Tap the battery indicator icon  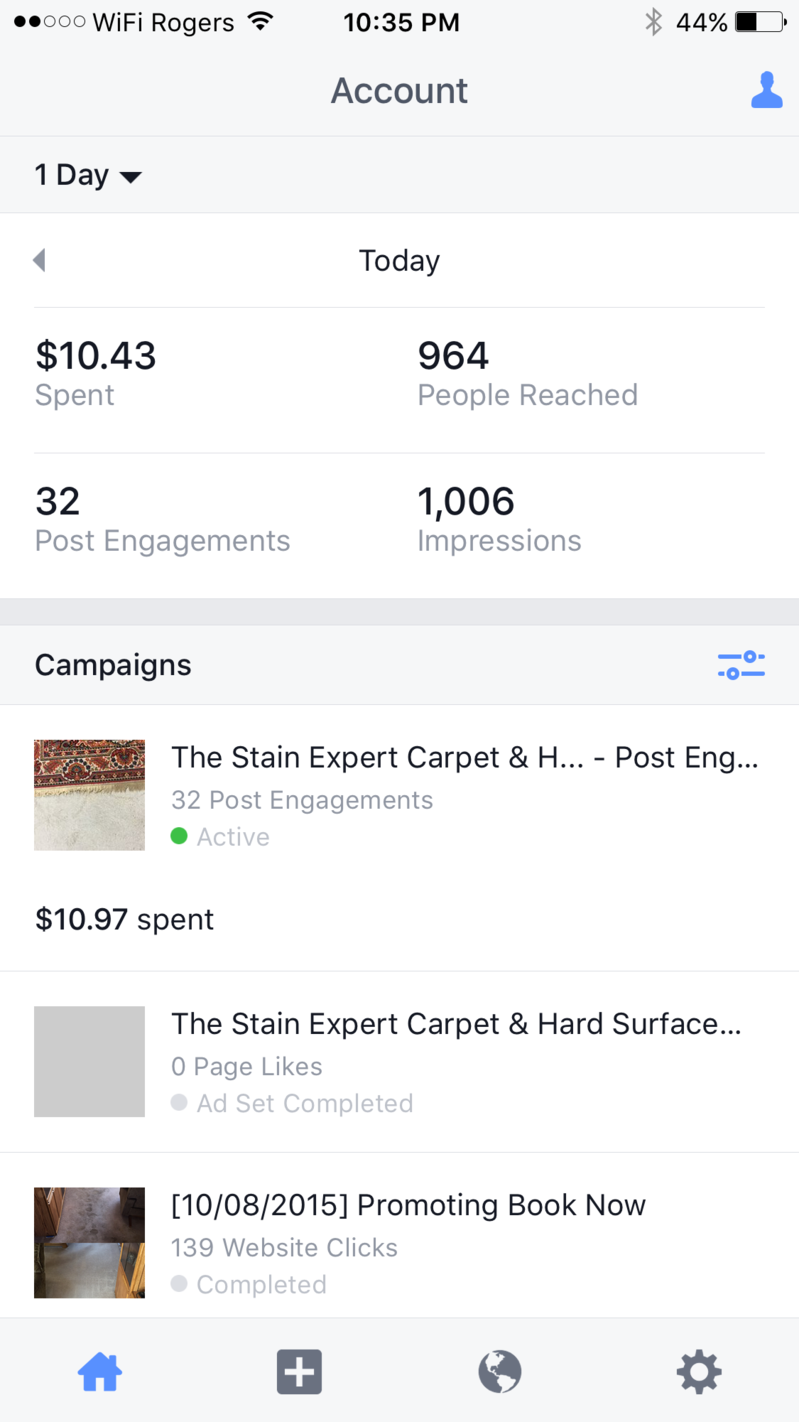760,22
